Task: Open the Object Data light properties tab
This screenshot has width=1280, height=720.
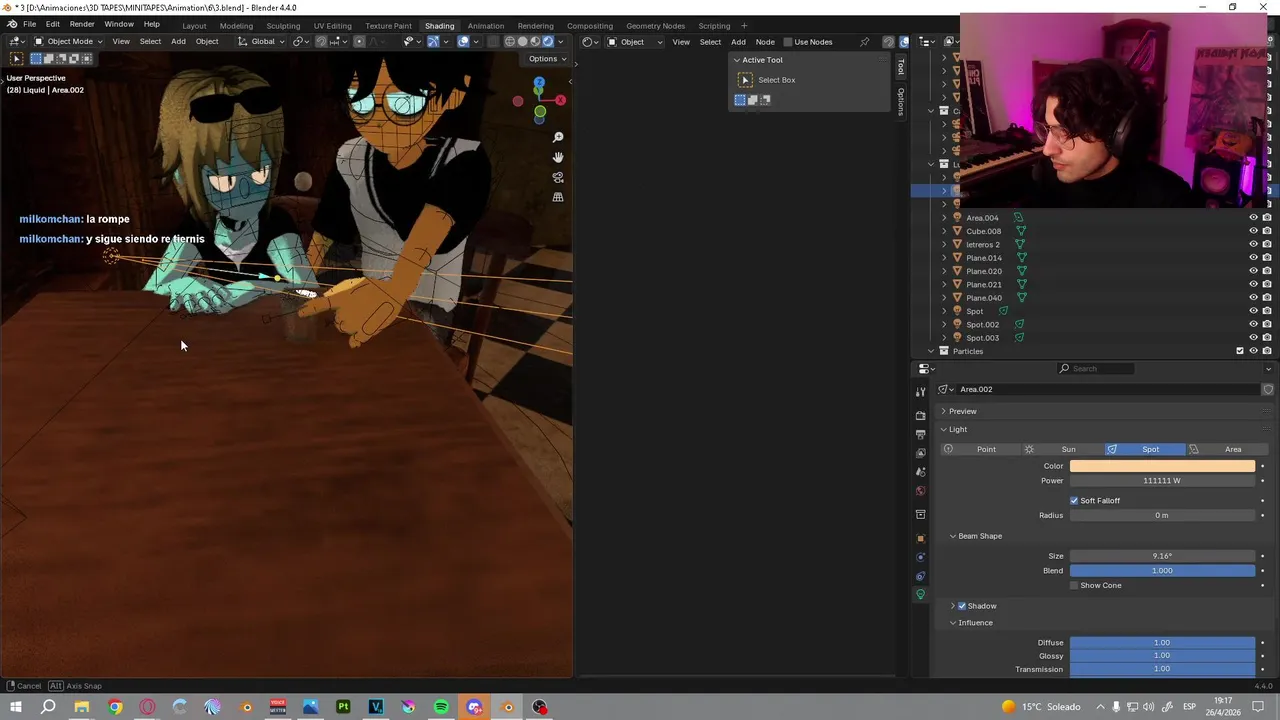Action: pos(921,595)
